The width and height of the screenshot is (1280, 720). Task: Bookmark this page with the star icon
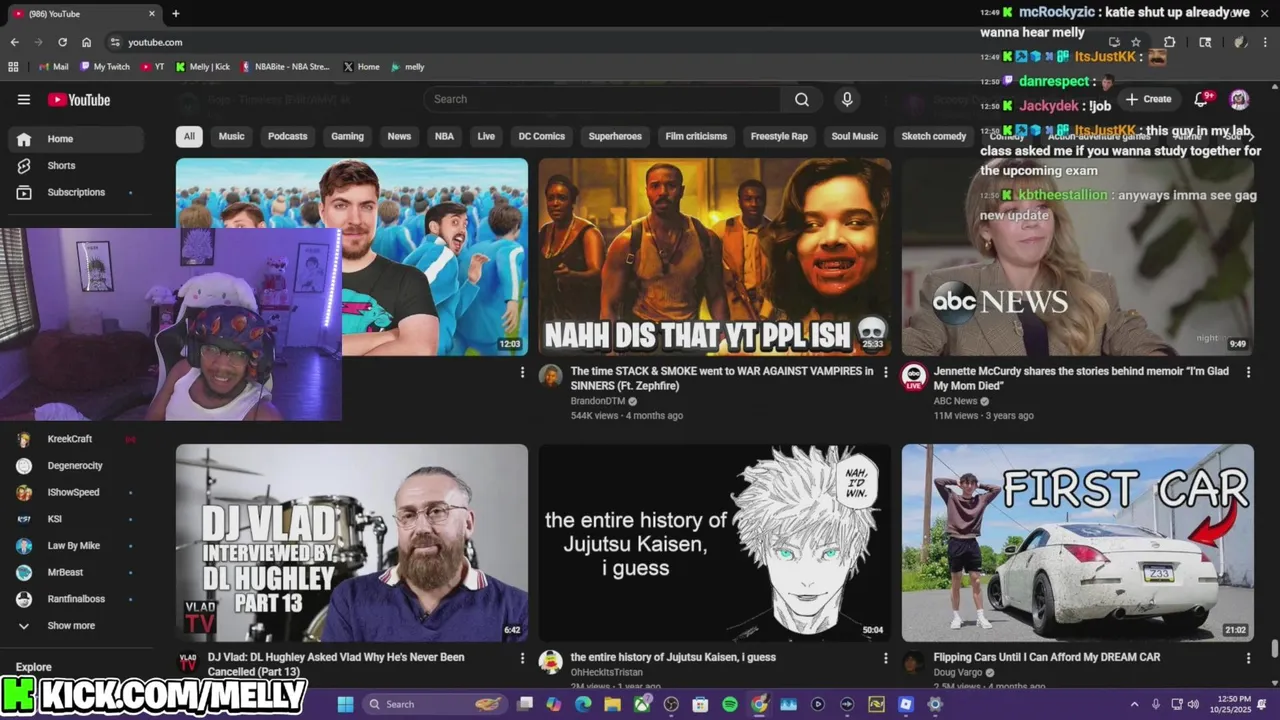(x=1136, y=42)
